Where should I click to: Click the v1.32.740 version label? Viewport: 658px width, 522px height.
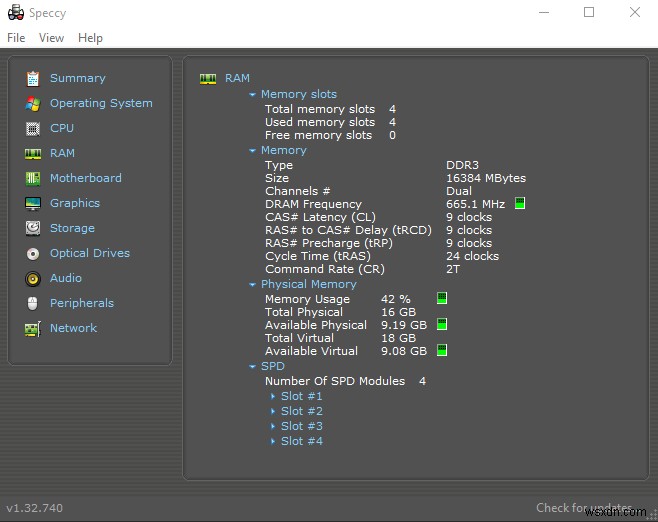click(34, 508)
